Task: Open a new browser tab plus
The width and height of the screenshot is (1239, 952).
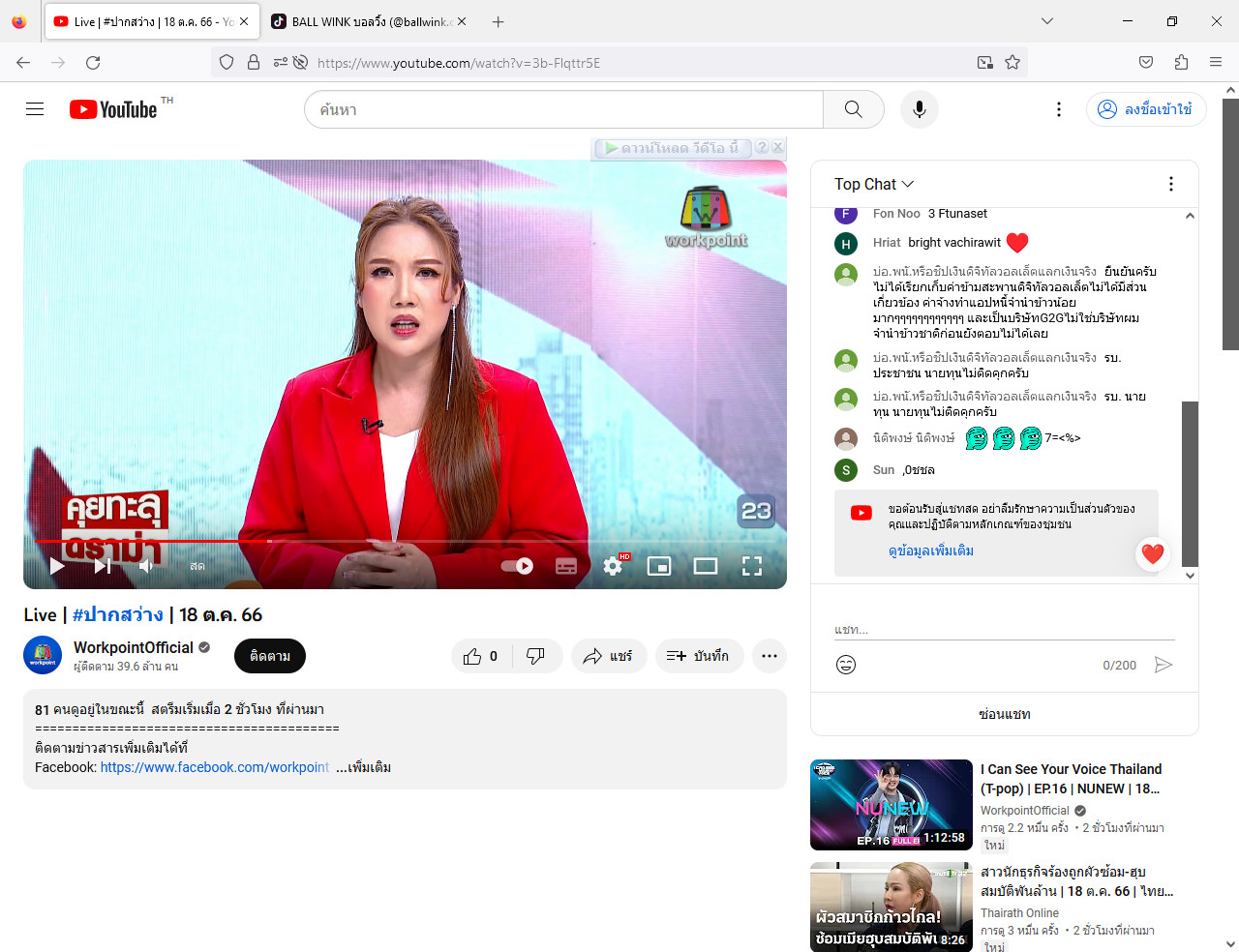Action: click(x=498, y=21)
